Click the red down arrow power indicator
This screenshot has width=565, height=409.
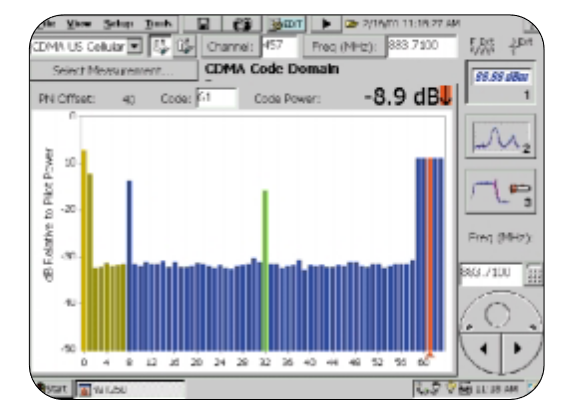pyautogui.click(x=445, y=96)
